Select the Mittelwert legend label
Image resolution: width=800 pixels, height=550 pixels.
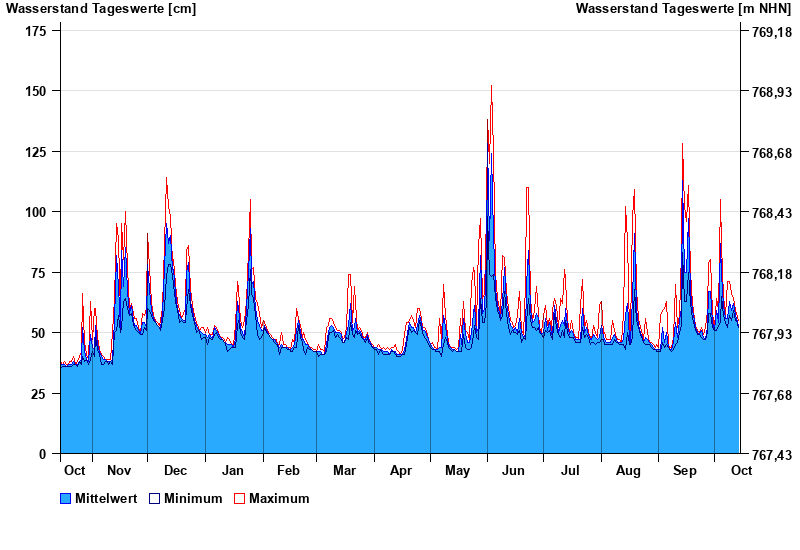108,498
